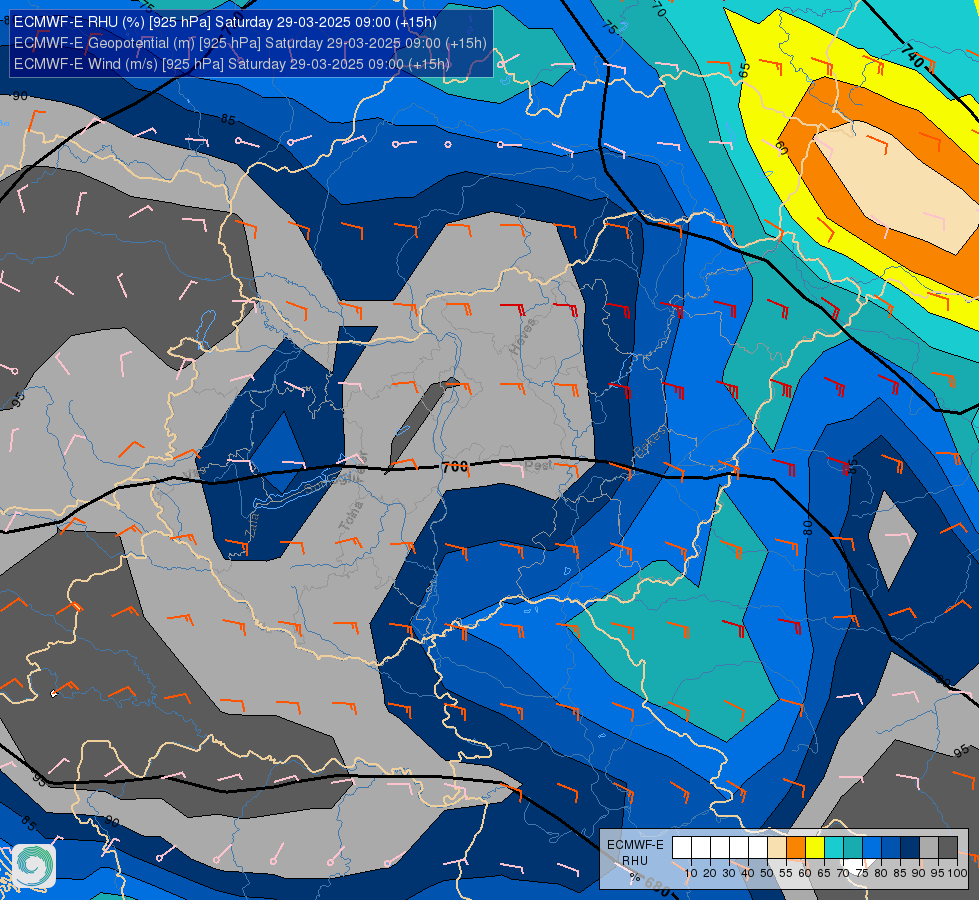Click the 75 tick label in the legend
This screenshot has width=979, height=900.
coord(862,873)
